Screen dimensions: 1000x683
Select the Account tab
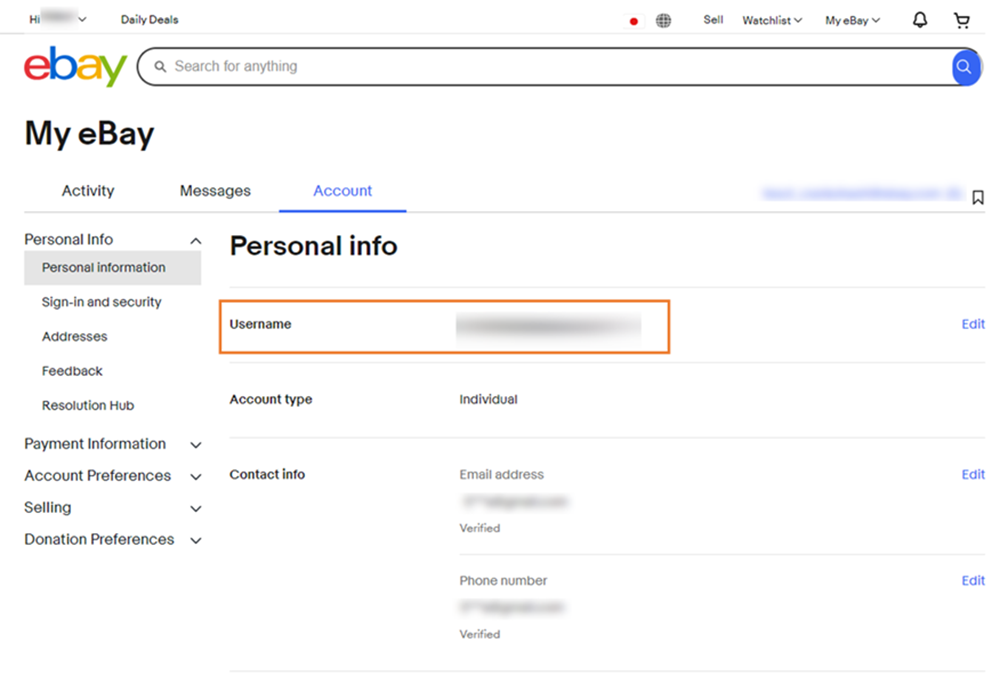click(342, 191)
